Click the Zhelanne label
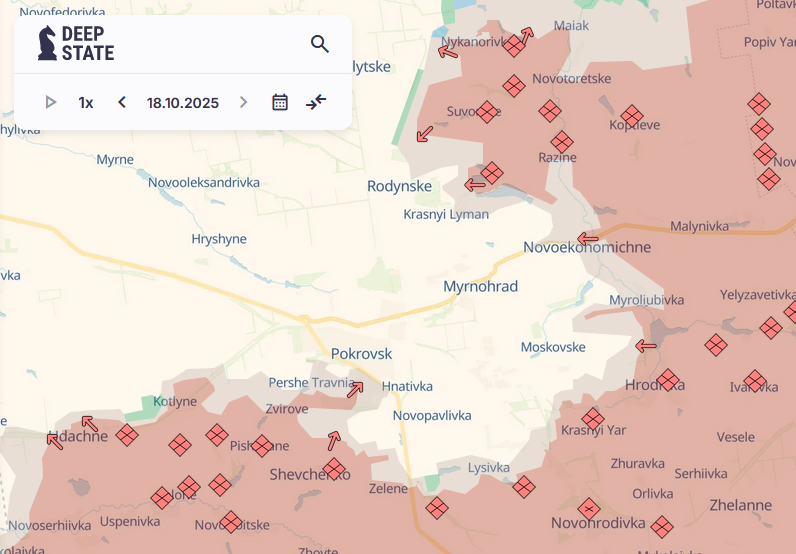This screenshot has width=796, height=554. click(741, 505)
